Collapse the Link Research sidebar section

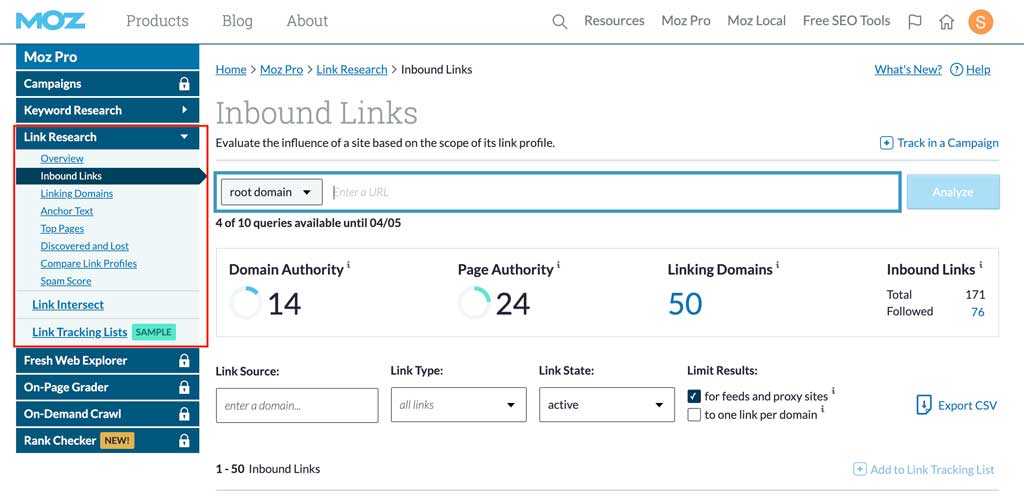coord(184,137)
